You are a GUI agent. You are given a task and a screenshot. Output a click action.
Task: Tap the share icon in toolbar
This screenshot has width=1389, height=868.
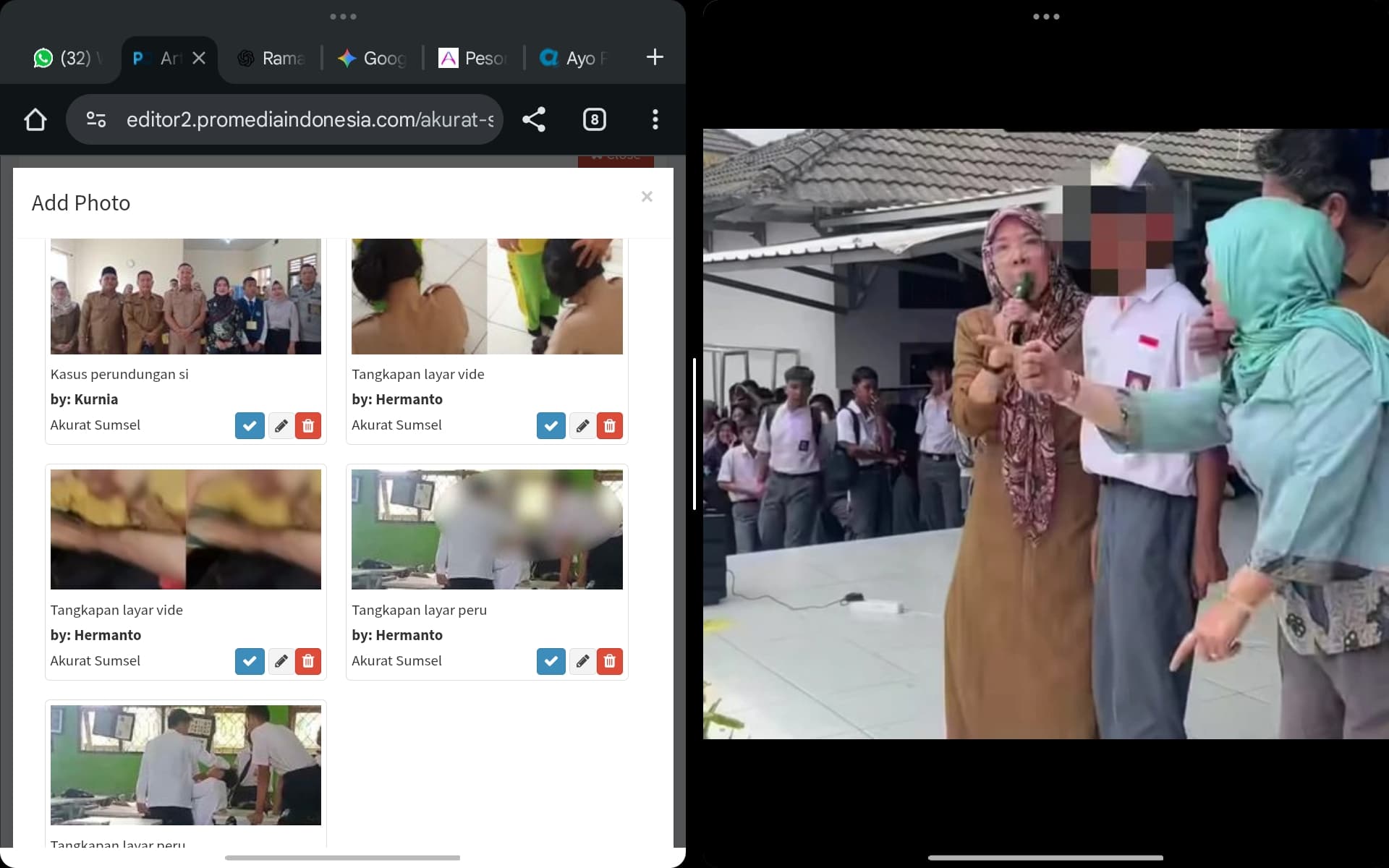[x=534, y=119]
